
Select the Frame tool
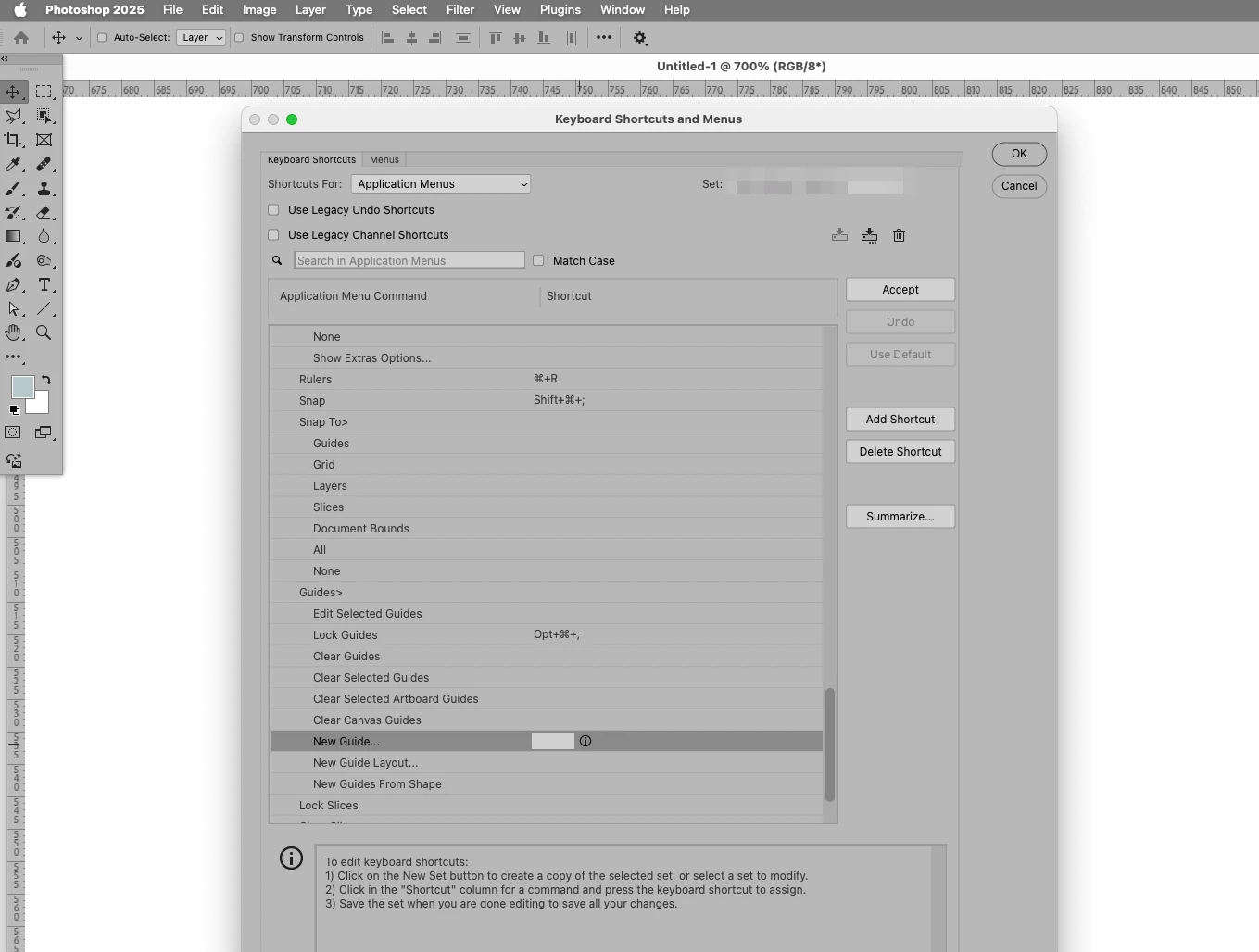44,140
